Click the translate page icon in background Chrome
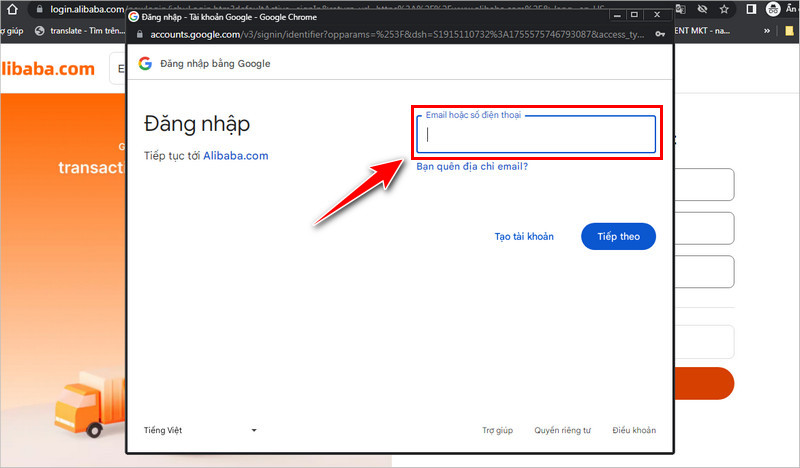The width and height of the screenshot is (800, 468). pyautogui.click(x=681, y=9)
